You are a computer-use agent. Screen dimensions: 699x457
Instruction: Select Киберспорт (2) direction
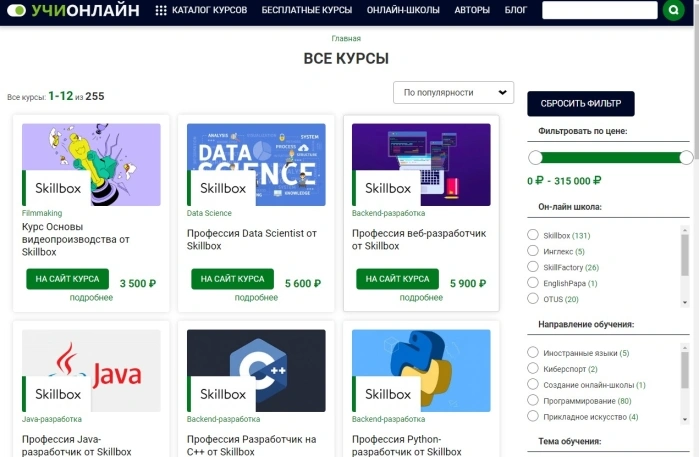533,368
